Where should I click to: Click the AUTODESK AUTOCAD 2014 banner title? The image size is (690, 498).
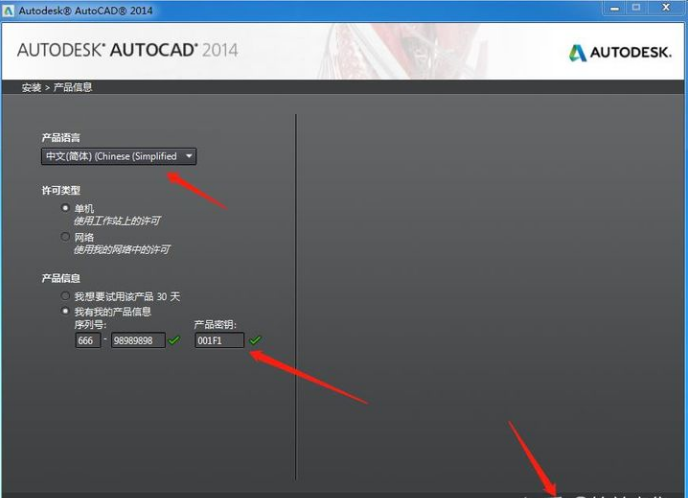(x=128, y=50)
